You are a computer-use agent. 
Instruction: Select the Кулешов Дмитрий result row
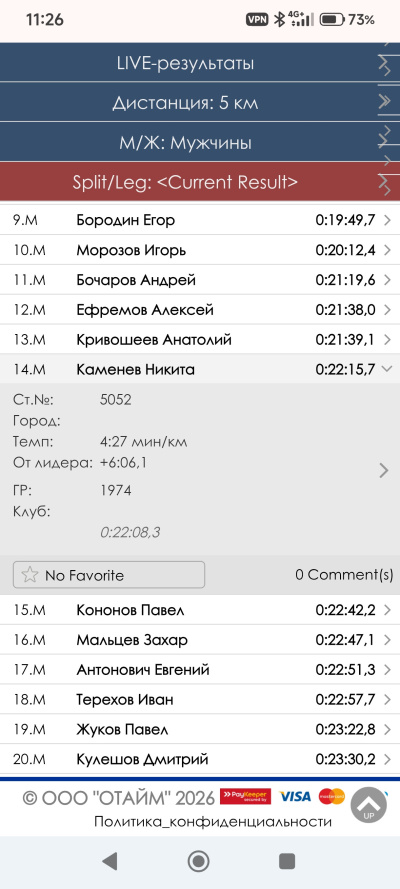point(200,759)
